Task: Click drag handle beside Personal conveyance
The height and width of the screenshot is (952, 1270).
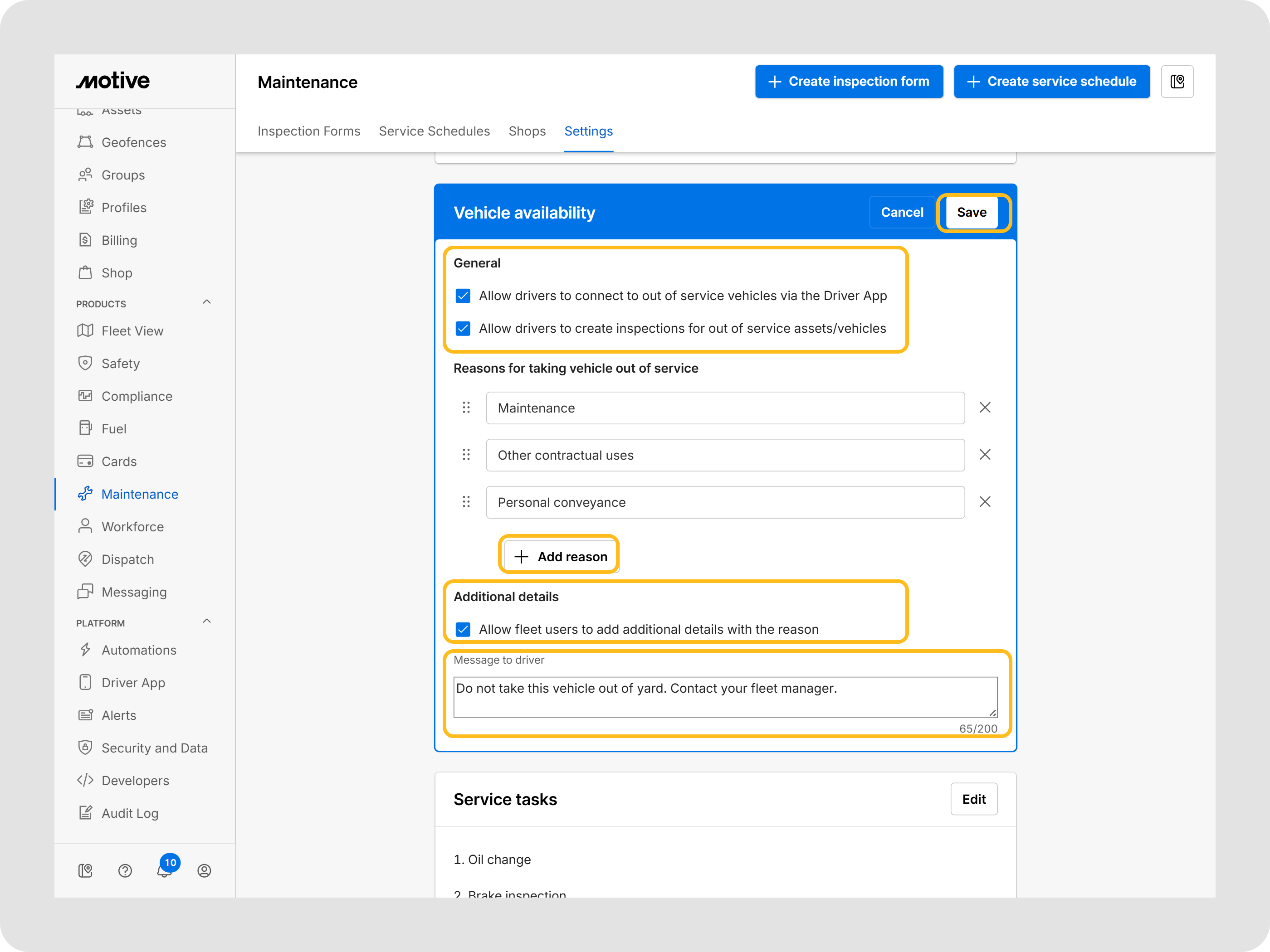Action: coord(466,501)
